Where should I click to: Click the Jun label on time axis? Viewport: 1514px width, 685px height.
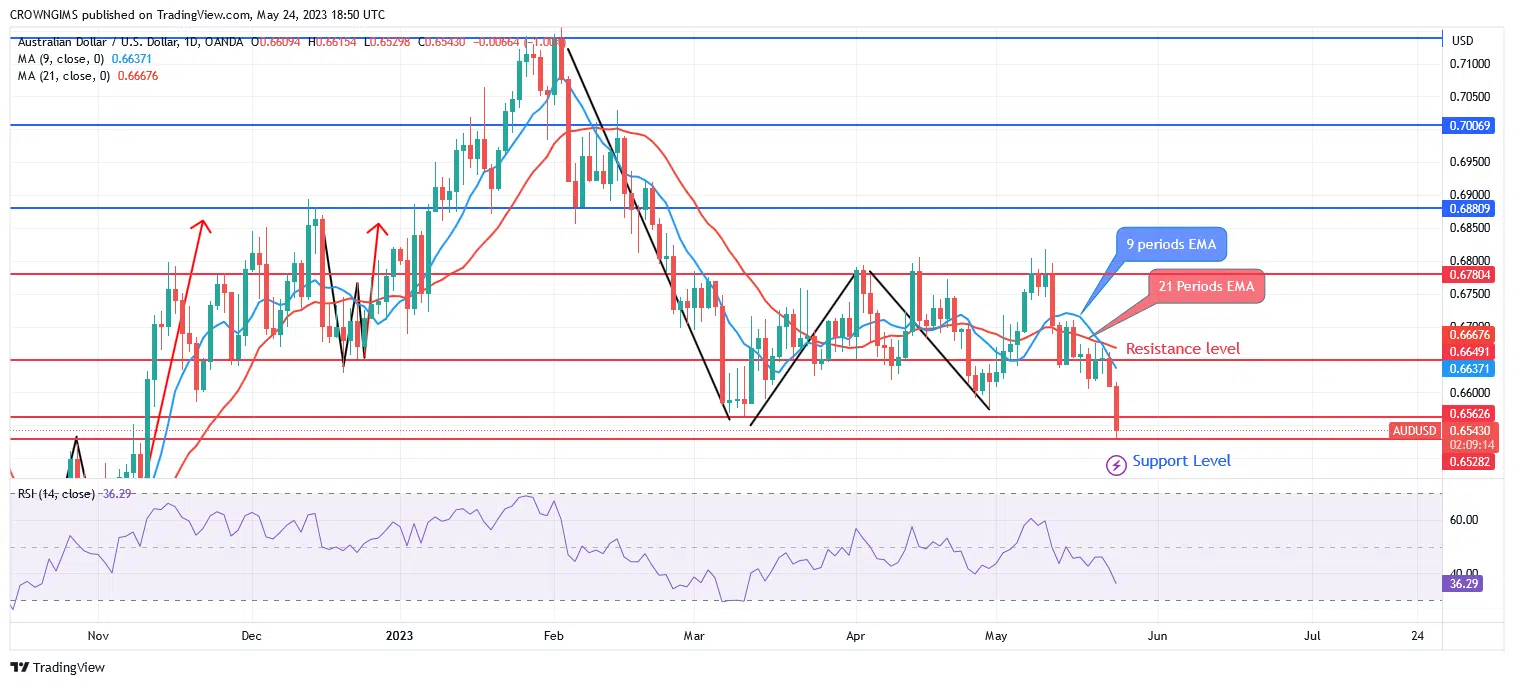[1157, 636]
